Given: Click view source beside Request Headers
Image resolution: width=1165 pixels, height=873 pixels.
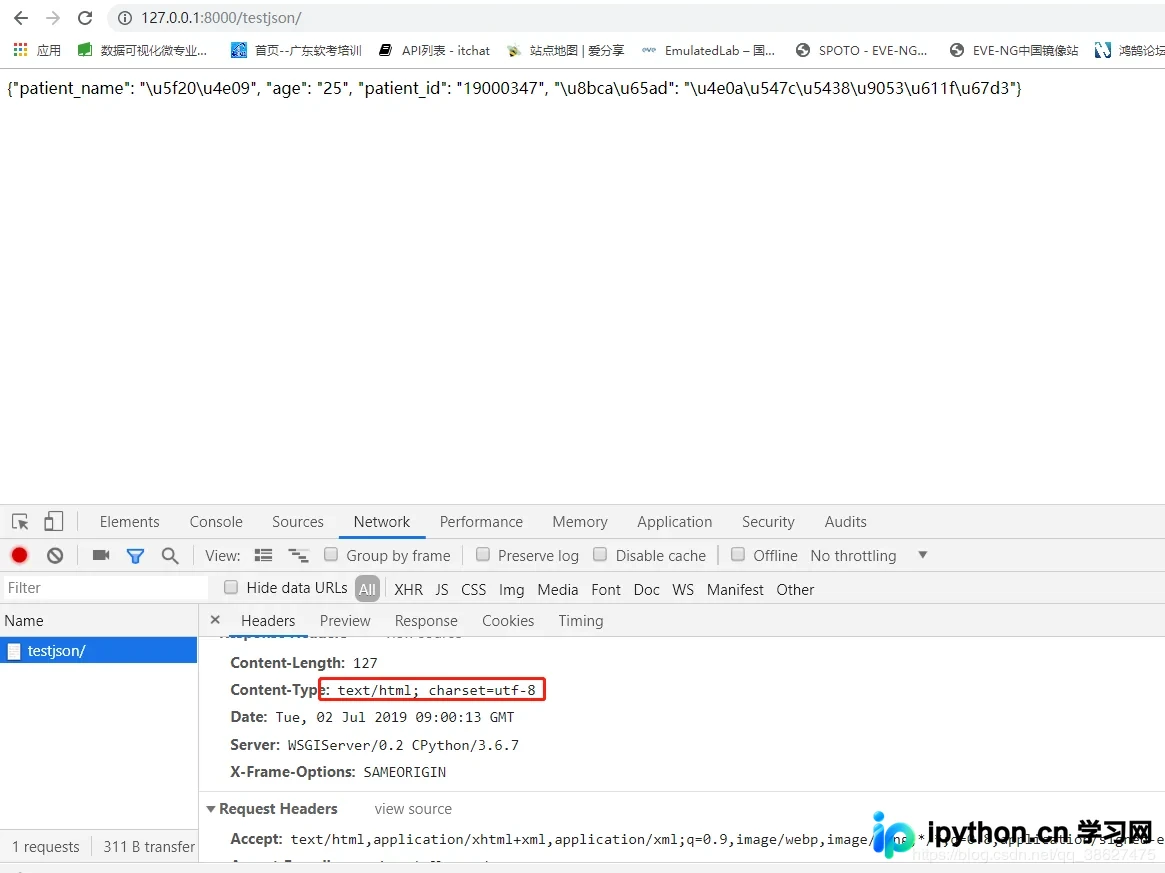Looking at the screenshot, I should pos(413,808).
